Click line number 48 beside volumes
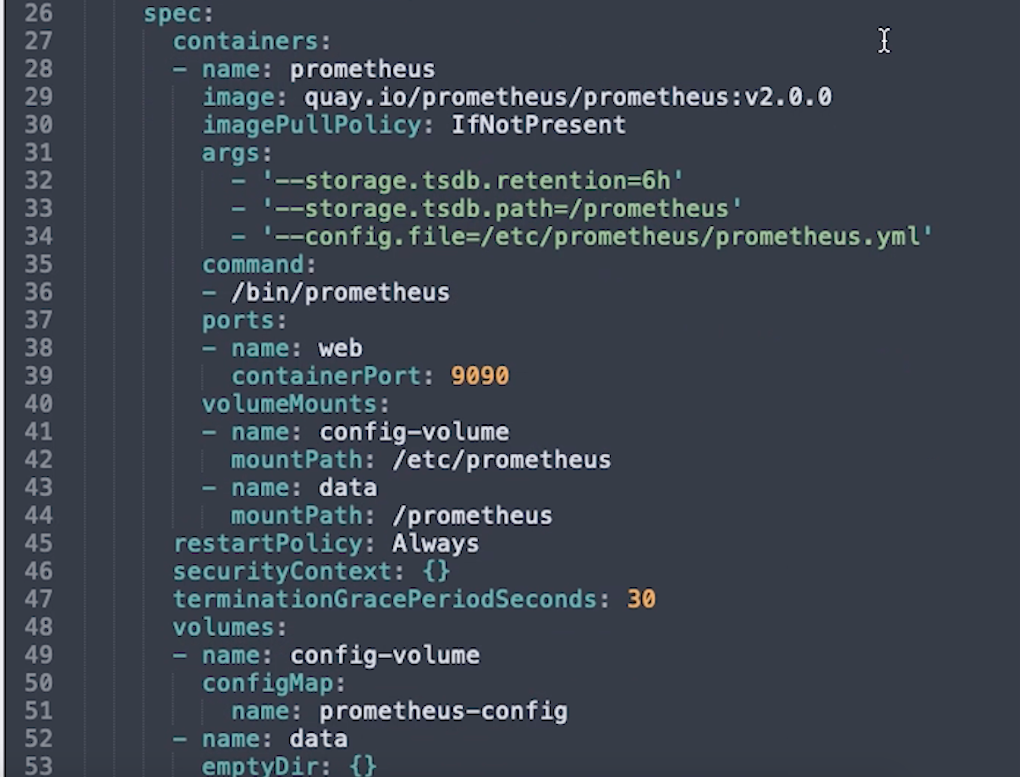 [38, 627]
